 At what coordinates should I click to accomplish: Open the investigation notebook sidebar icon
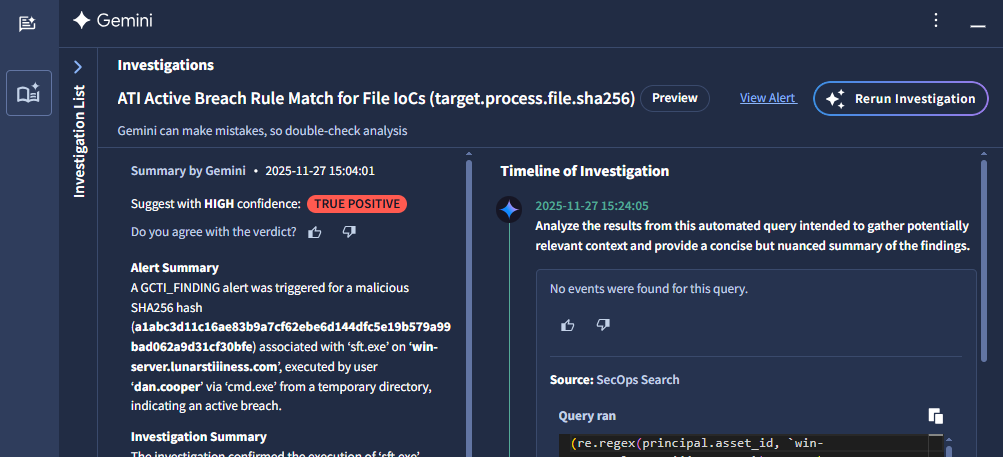[28, 93]
